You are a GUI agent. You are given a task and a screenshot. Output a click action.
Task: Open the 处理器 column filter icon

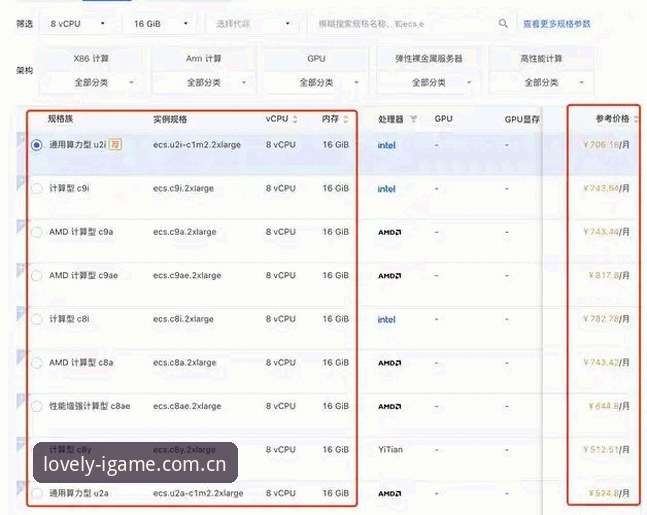coord(413,119)
